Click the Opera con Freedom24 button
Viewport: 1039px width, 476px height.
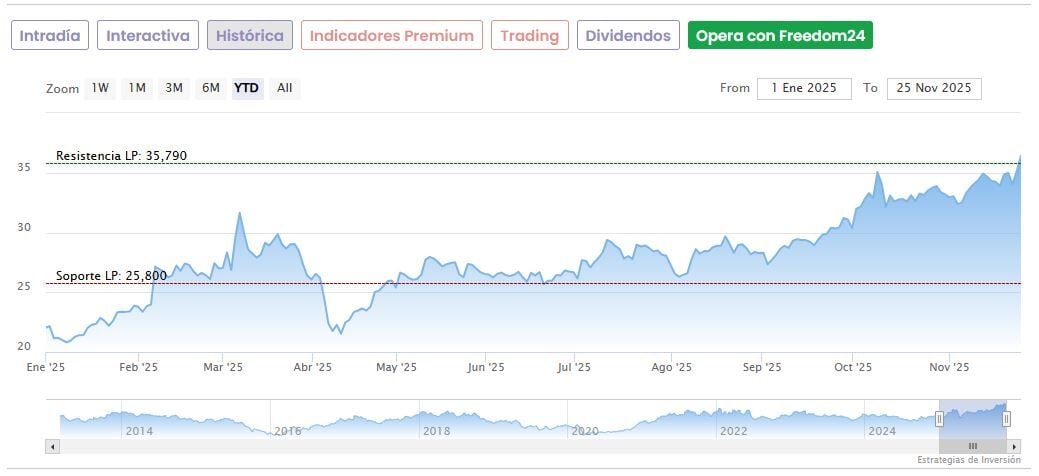tap(781, 36)
